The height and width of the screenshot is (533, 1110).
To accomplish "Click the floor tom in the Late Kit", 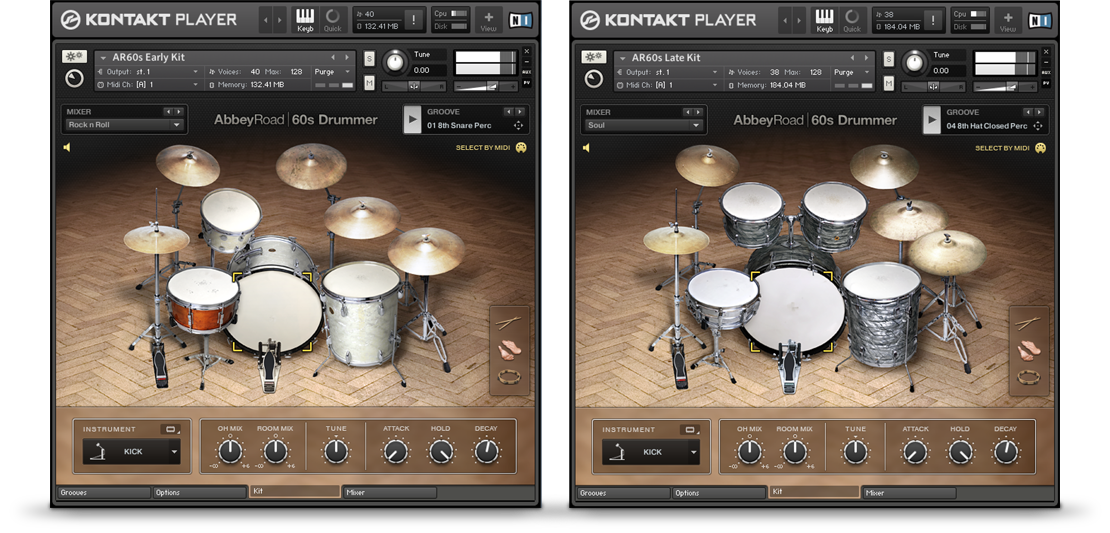I will (882, 314).
